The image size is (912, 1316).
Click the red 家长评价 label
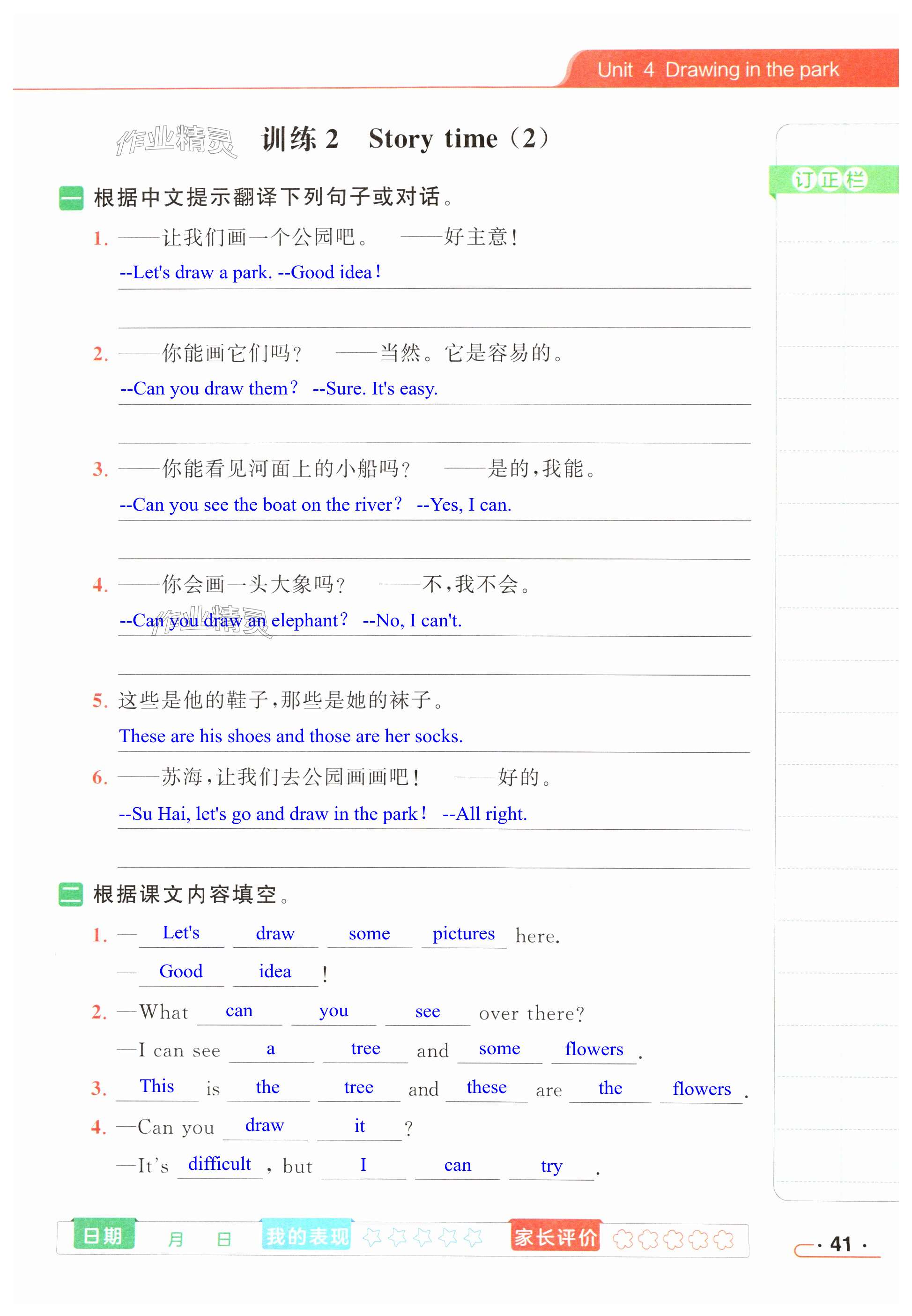click(555, 1237)
